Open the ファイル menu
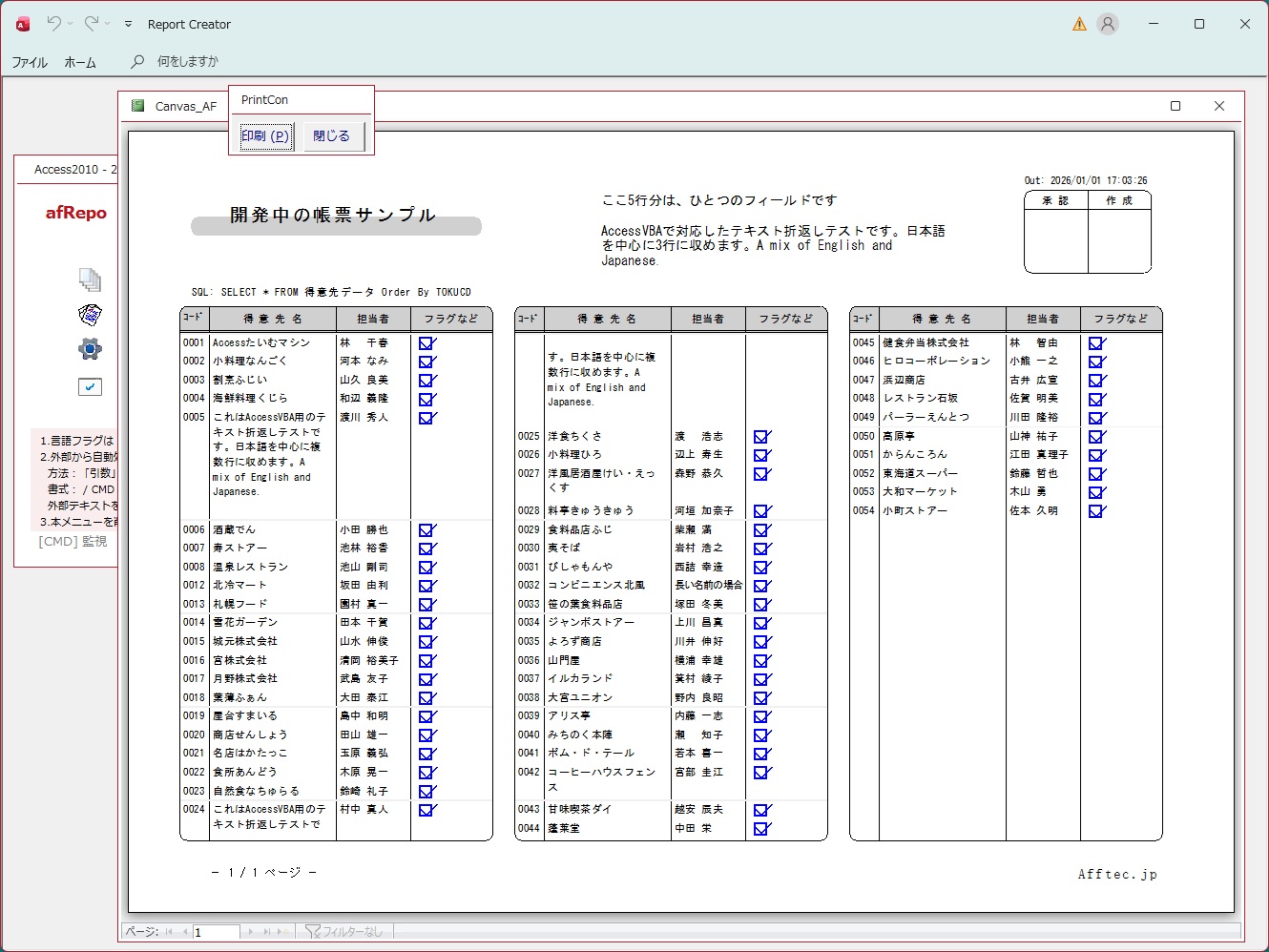This screenshot has height=952, width=1269. (x=30, y=62)
